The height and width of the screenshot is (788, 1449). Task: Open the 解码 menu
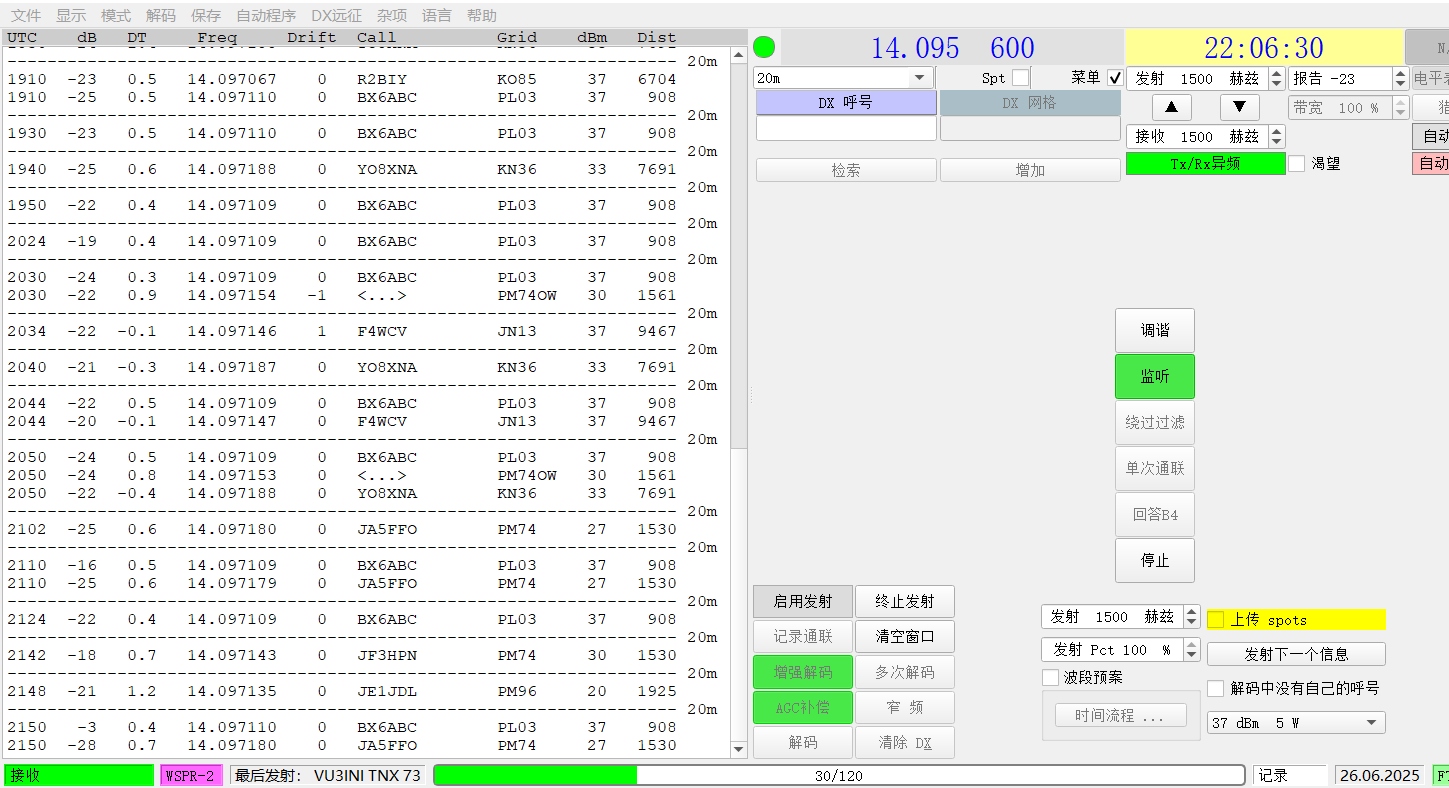click(161, 16)
